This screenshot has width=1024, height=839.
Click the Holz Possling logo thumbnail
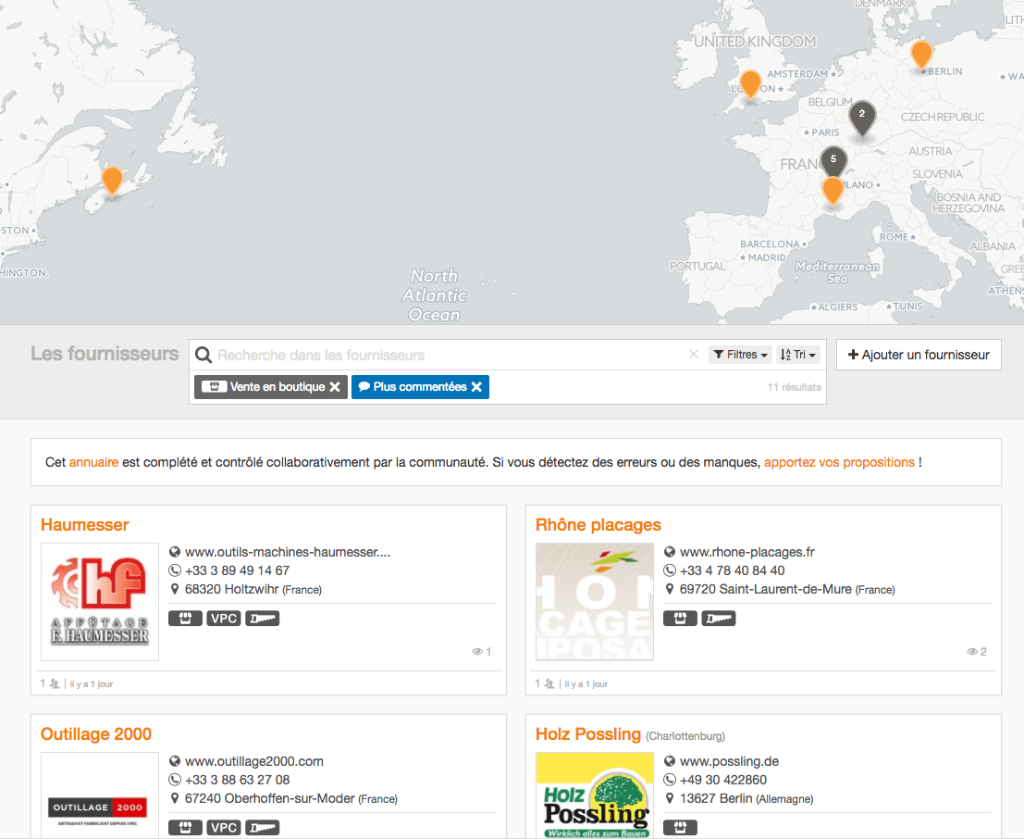(594, 795)
